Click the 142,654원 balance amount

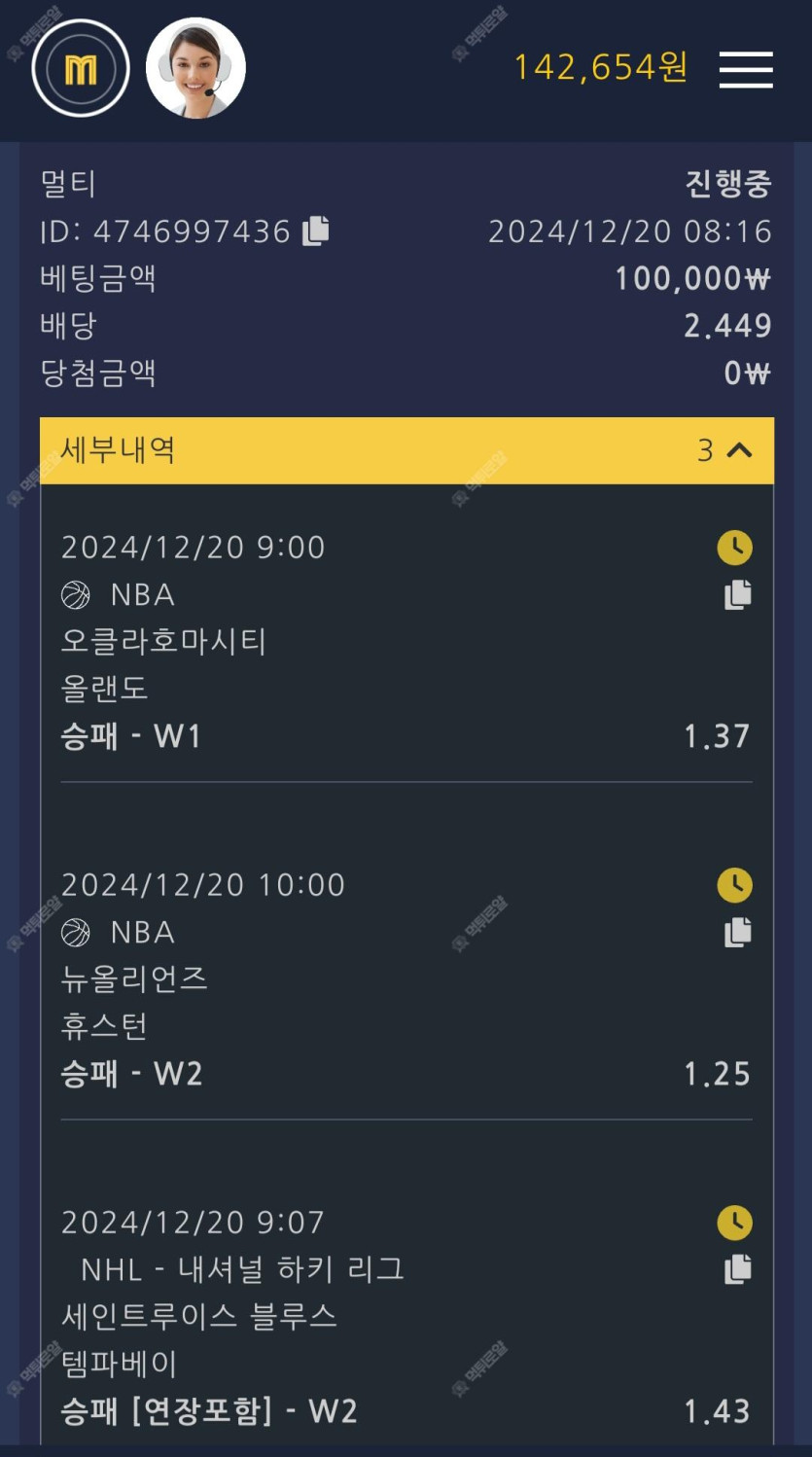click(x=600, y=67)
